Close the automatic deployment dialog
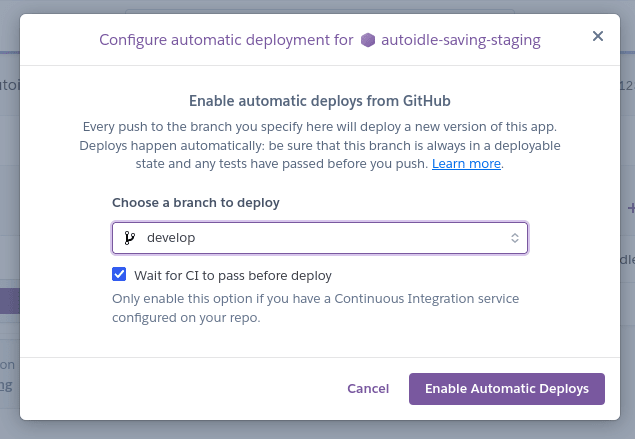The width and height of the screenshot is (635, 439). point(598,37)
